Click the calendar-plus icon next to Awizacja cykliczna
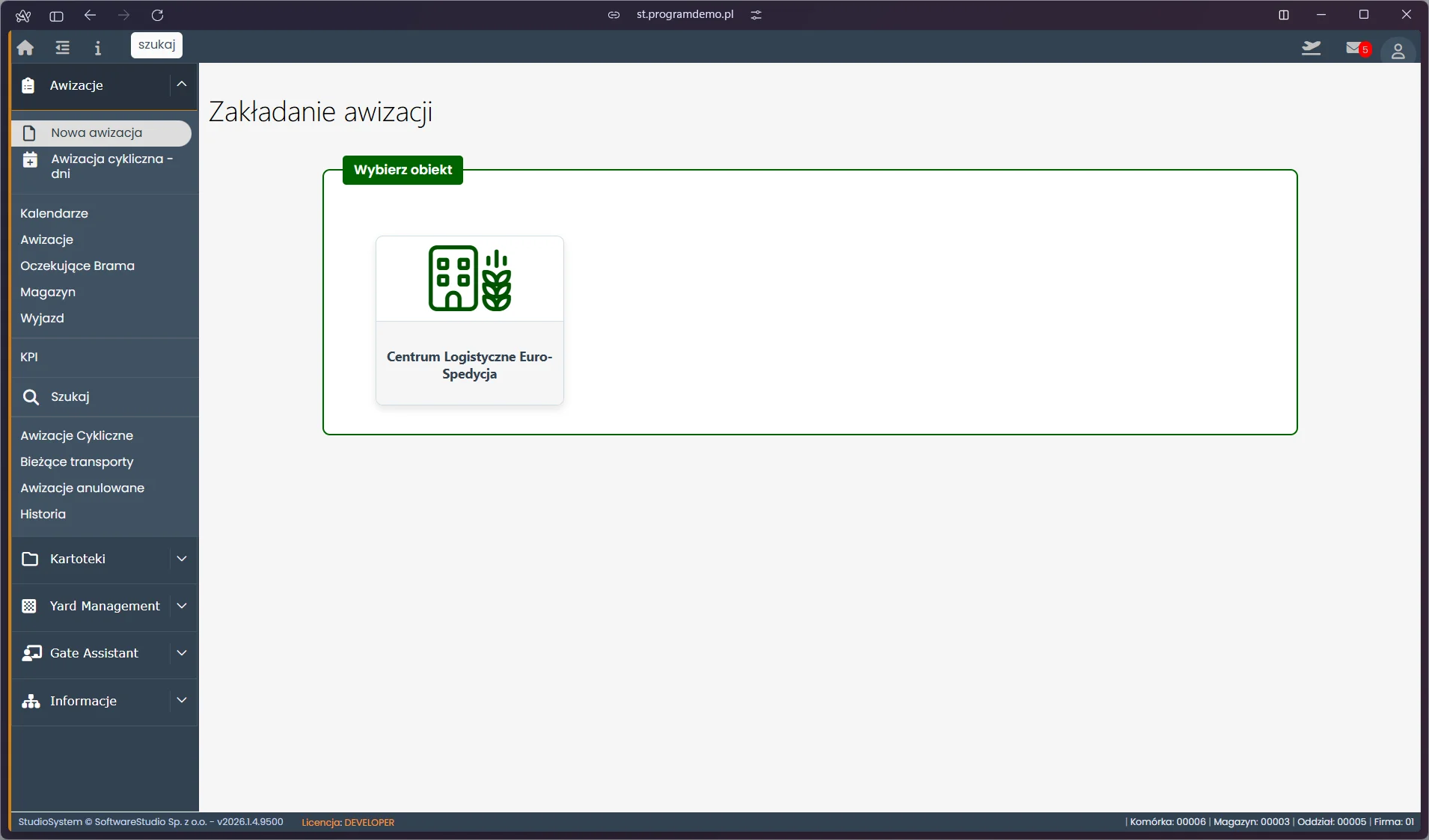Screen dimensions: 1429x840 [30, 159]
